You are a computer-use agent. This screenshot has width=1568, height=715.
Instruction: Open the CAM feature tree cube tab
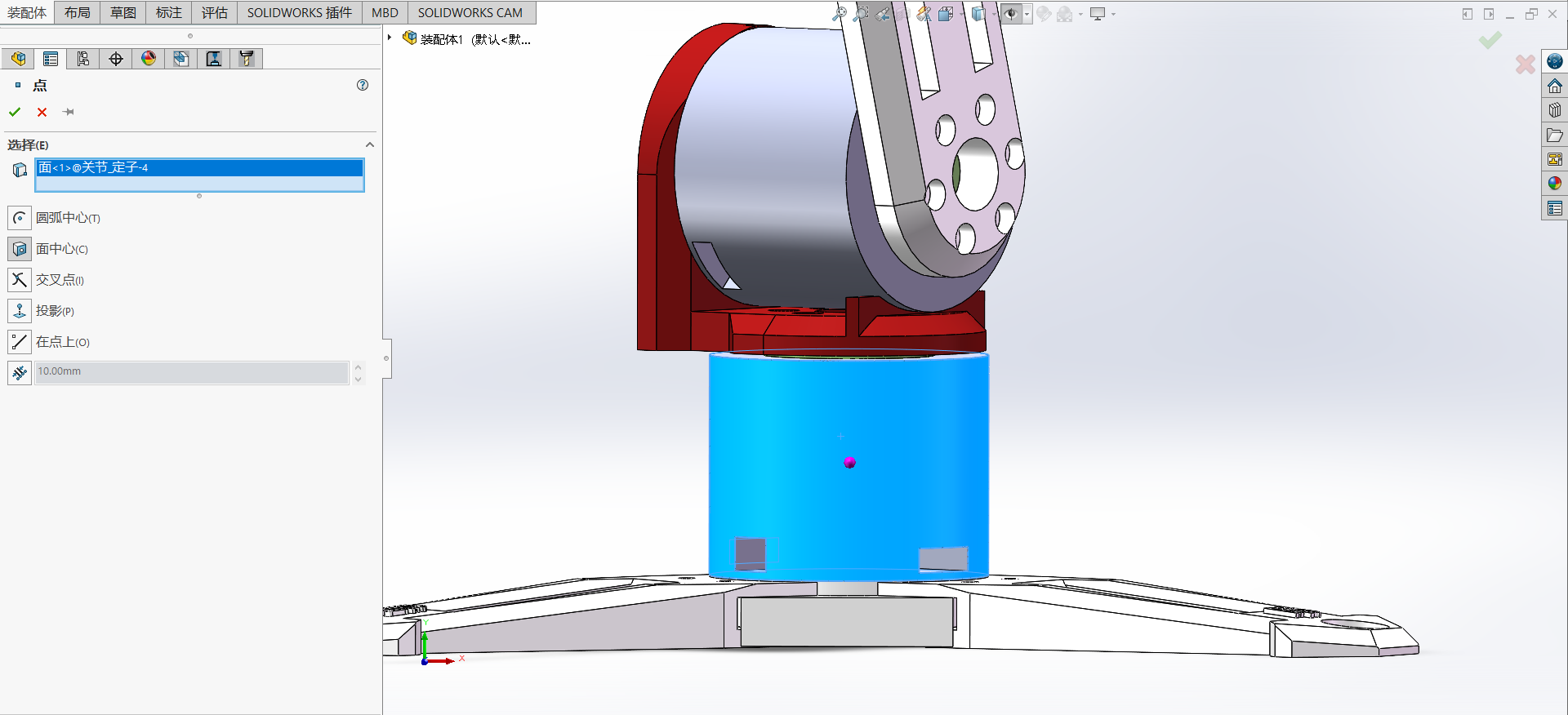coord(181,59)
